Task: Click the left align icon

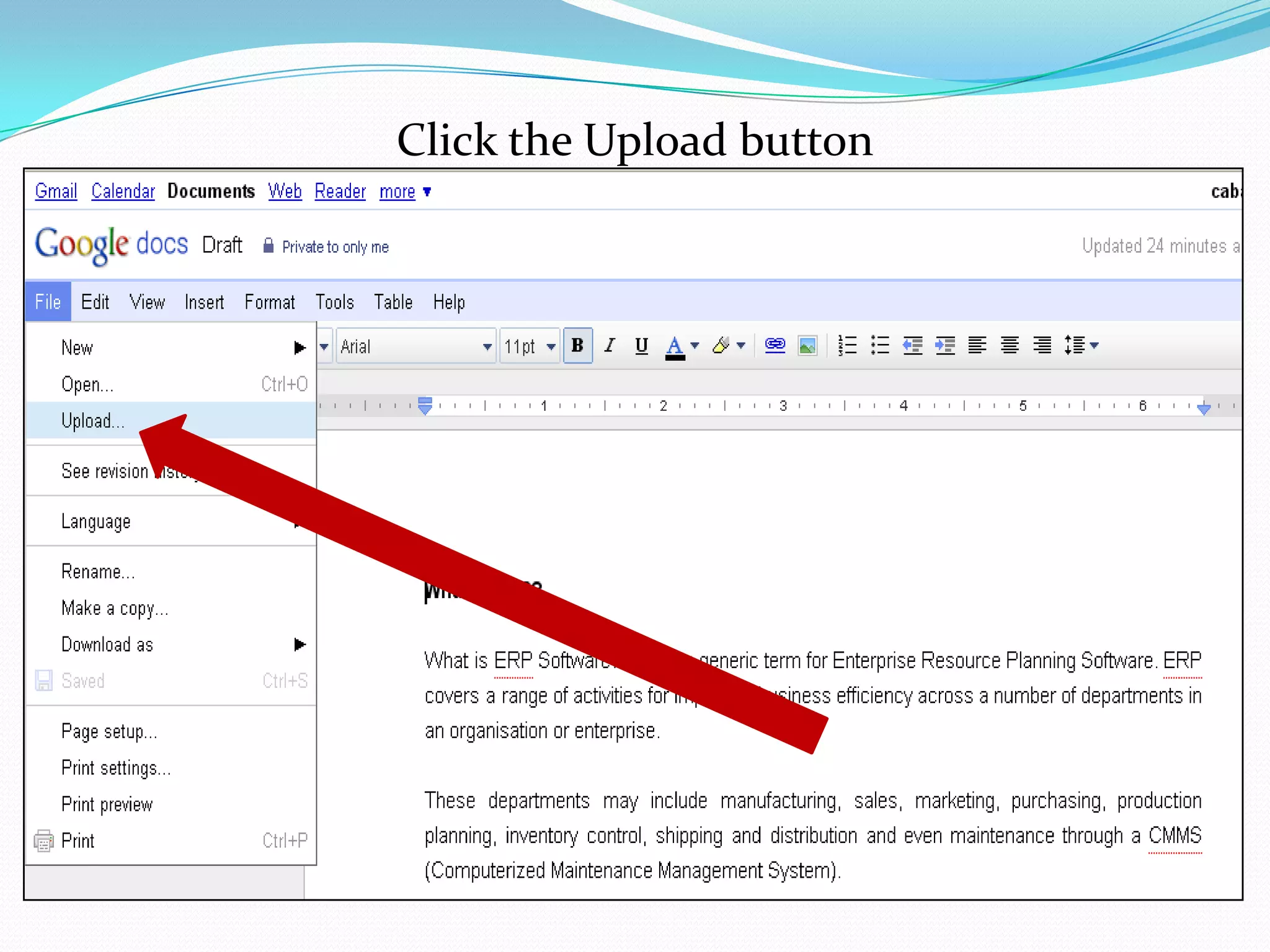Action: click(x=977, y=345)
